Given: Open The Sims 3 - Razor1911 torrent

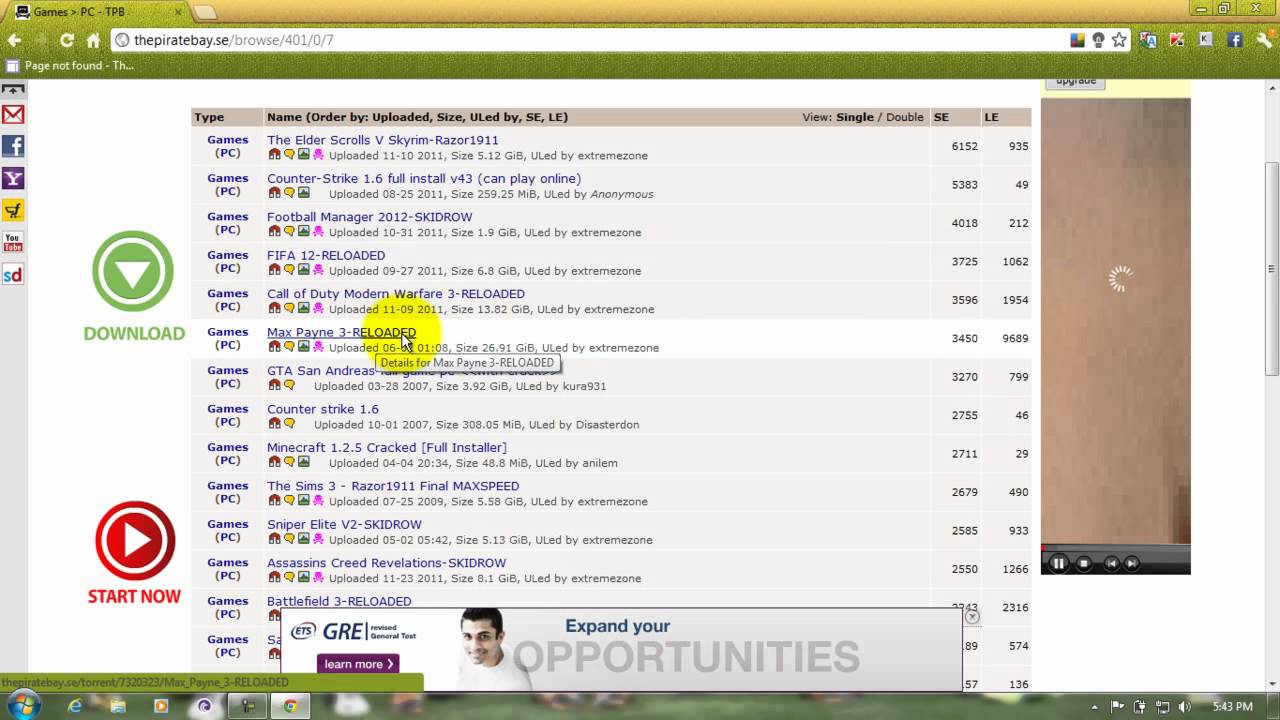Looking at the screenshot, I should tap(393, 486).
